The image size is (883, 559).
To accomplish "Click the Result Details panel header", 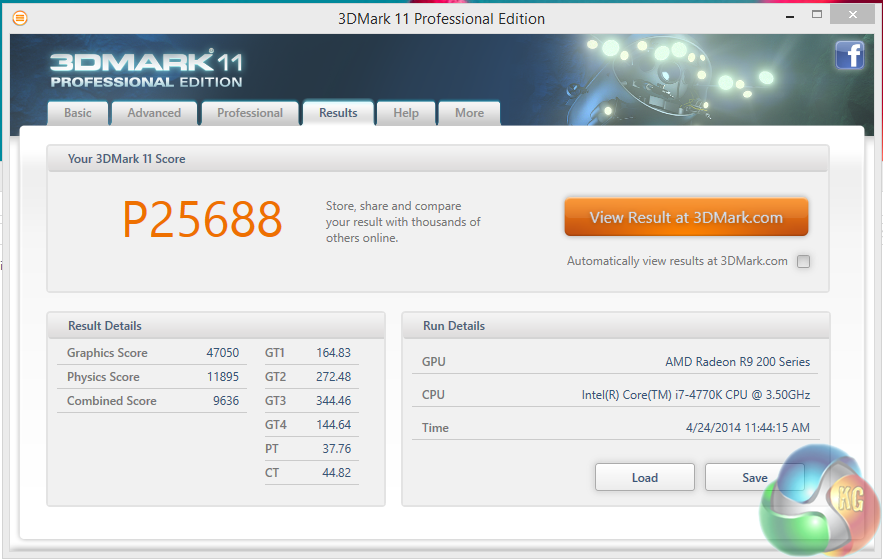I will (216, 326).
